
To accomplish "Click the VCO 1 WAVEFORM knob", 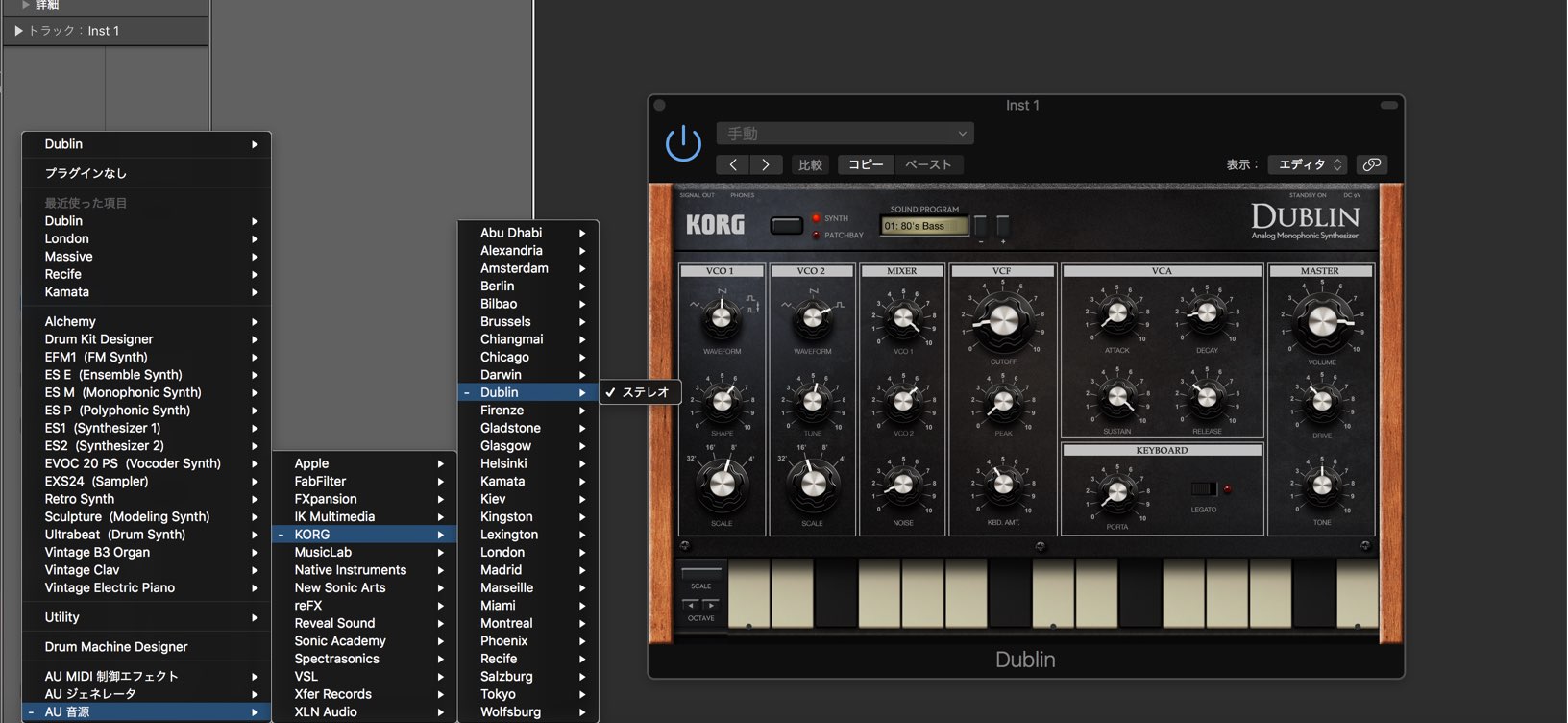I will click(721, 316).
